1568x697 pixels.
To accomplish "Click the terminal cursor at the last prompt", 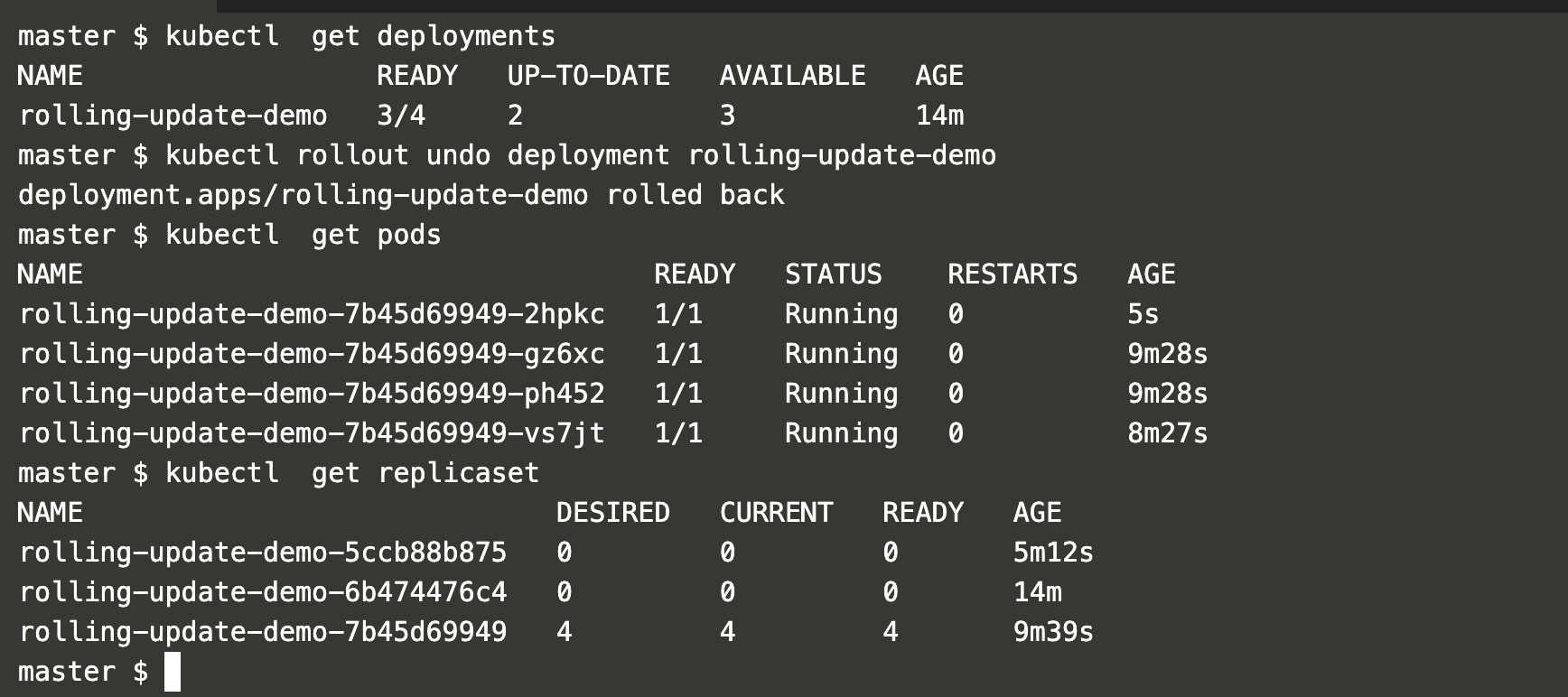I will pyautogui.click(x=173, y=673).
